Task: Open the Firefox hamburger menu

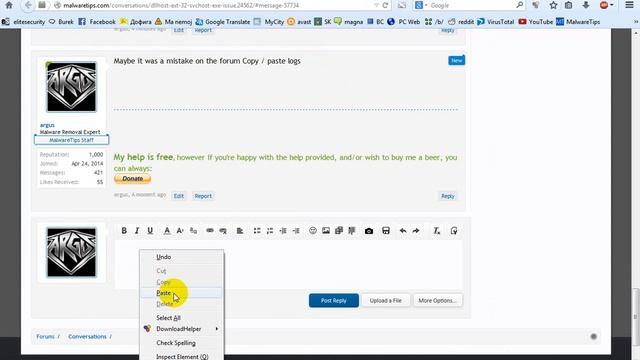Action: [630, 5]
